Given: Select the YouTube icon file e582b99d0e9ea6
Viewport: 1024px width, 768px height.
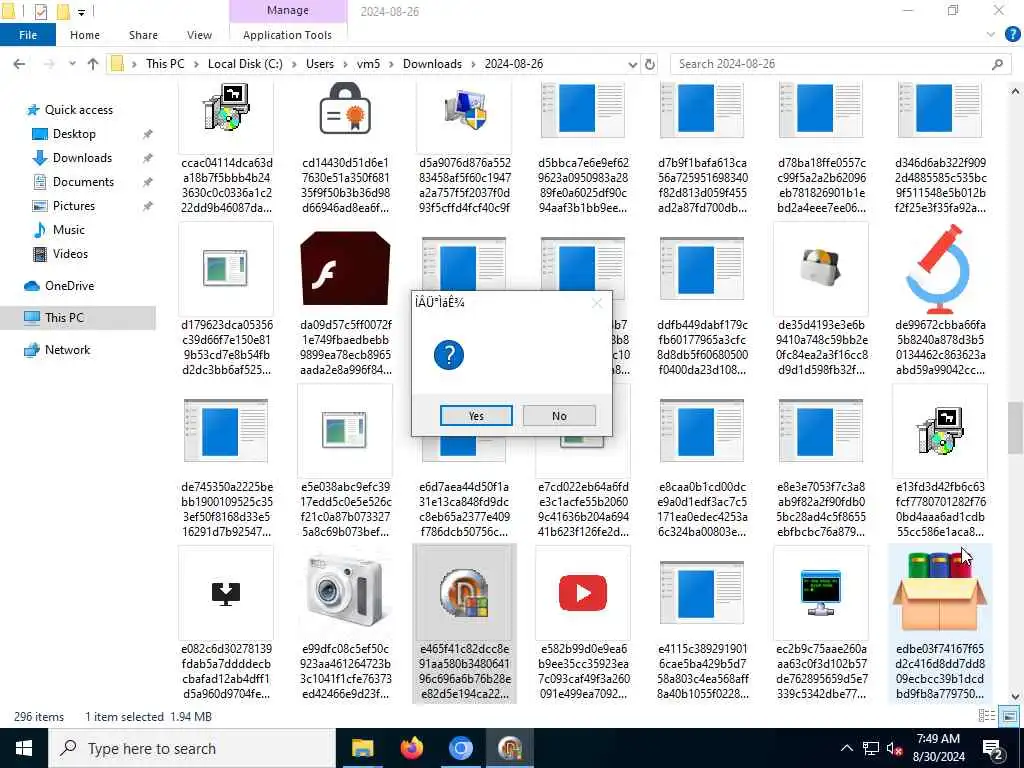Looking at the screenshot, I should (x=583, y=624).
